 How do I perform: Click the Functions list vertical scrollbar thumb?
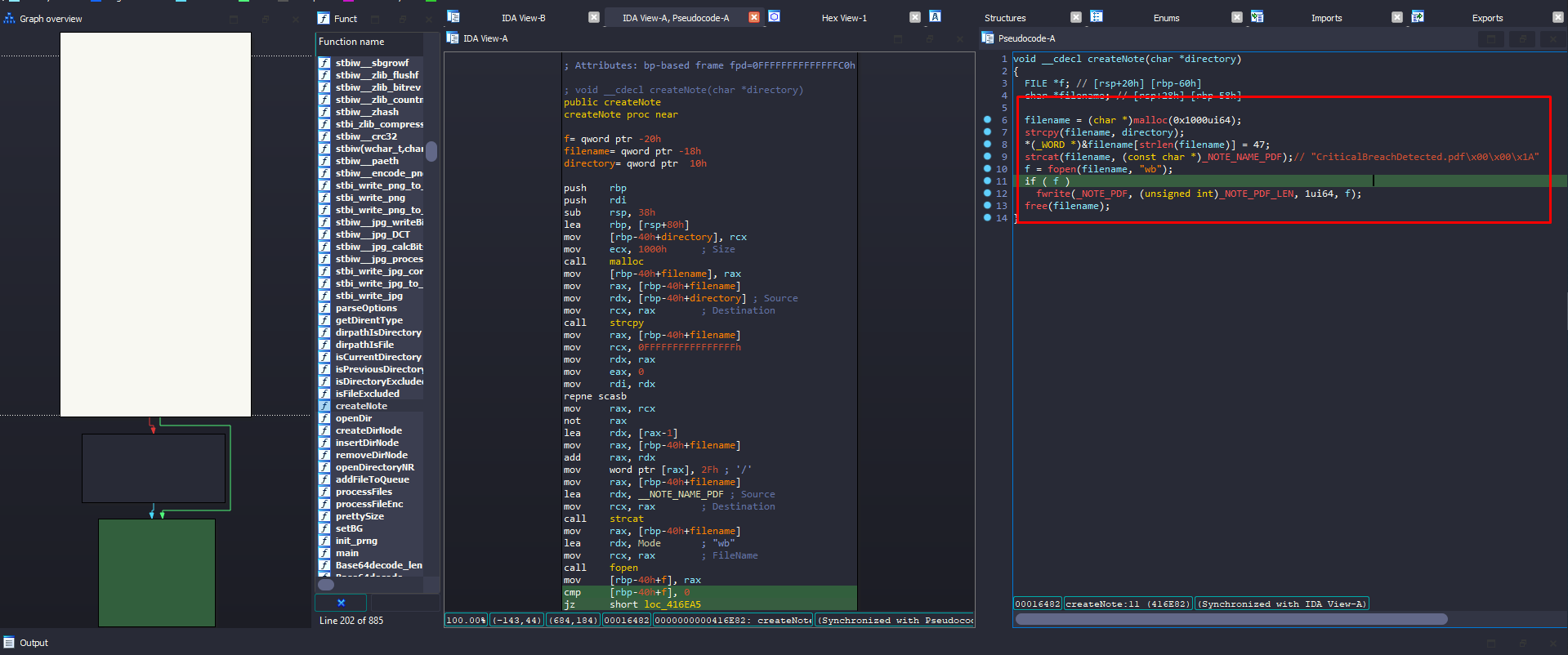(x=431, y=151)
